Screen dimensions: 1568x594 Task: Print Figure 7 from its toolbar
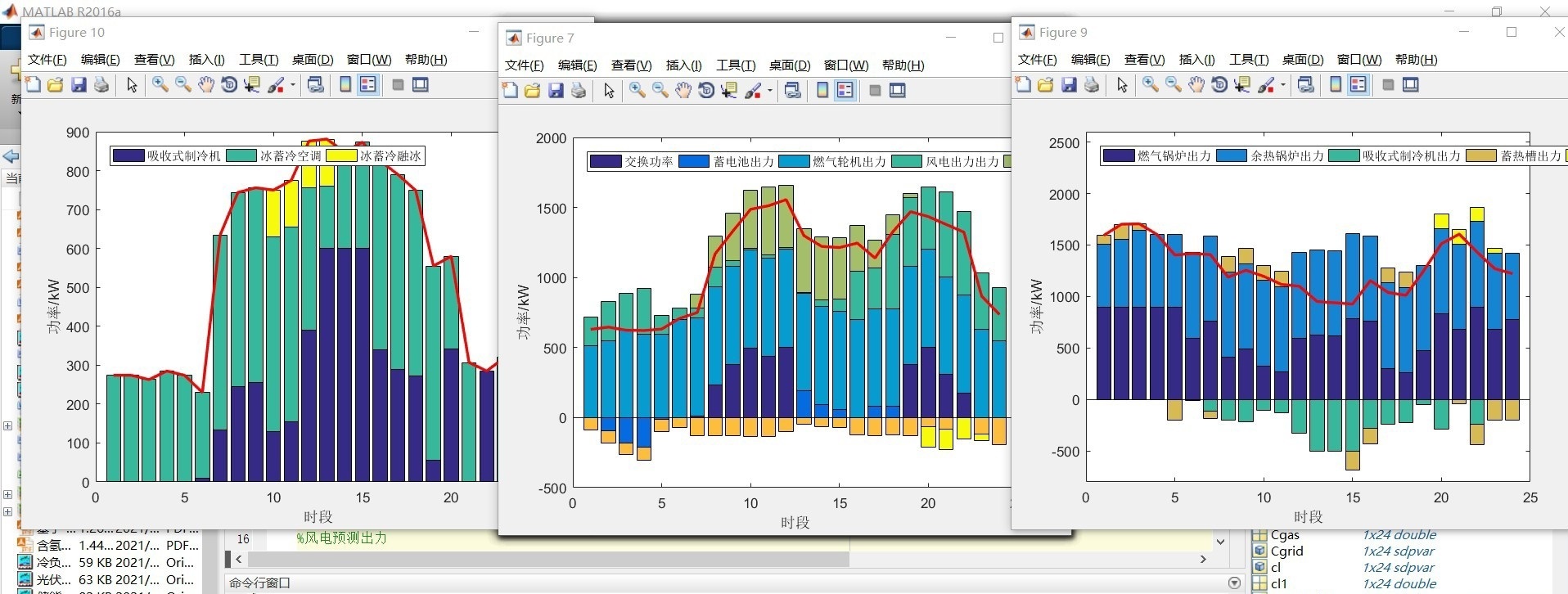pyautogui.click(x=579, y=90)
